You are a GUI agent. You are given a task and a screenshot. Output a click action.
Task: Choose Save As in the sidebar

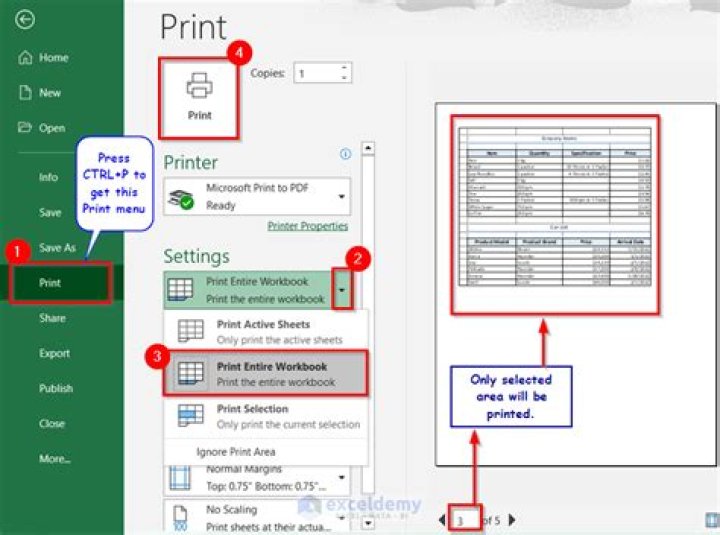click(57, 248)
